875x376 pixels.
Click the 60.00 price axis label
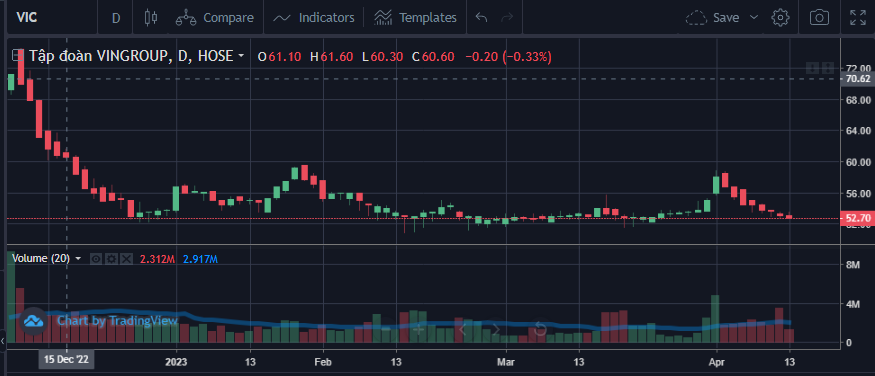click(858, 162)
